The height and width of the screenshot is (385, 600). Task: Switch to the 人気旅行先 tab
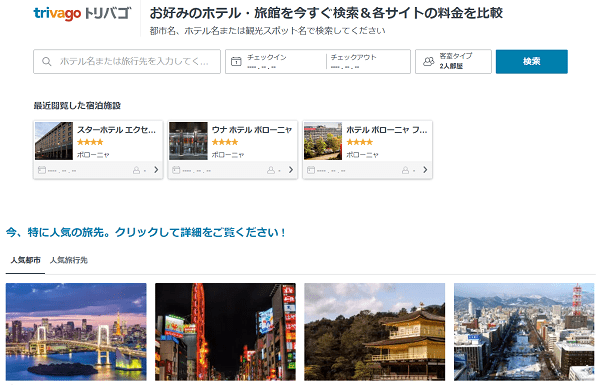(x=69, y=260)
